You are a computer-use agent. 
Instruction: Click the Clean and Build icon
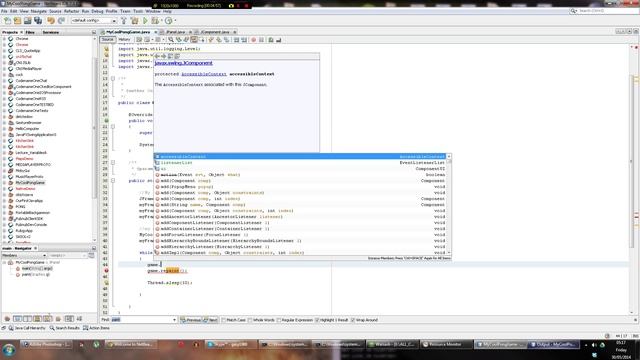point(134,20)
